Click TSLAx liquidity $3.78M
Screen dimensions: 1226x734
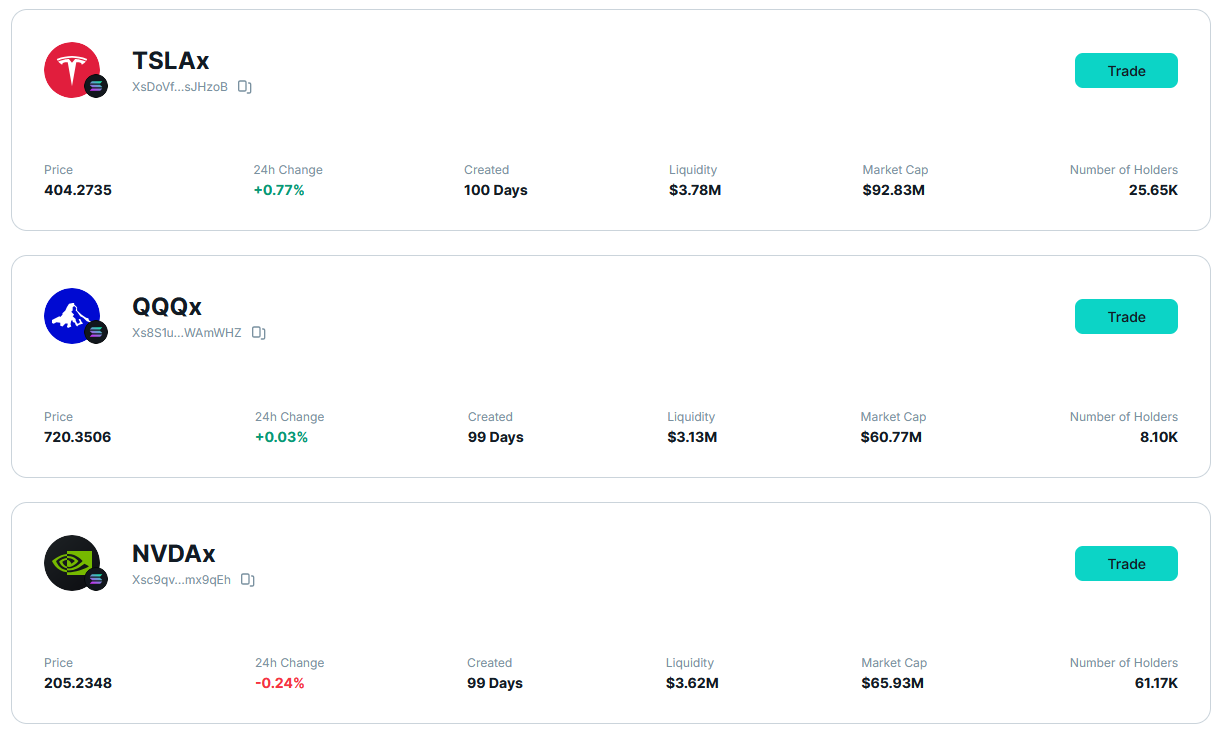tap(695, 190)
